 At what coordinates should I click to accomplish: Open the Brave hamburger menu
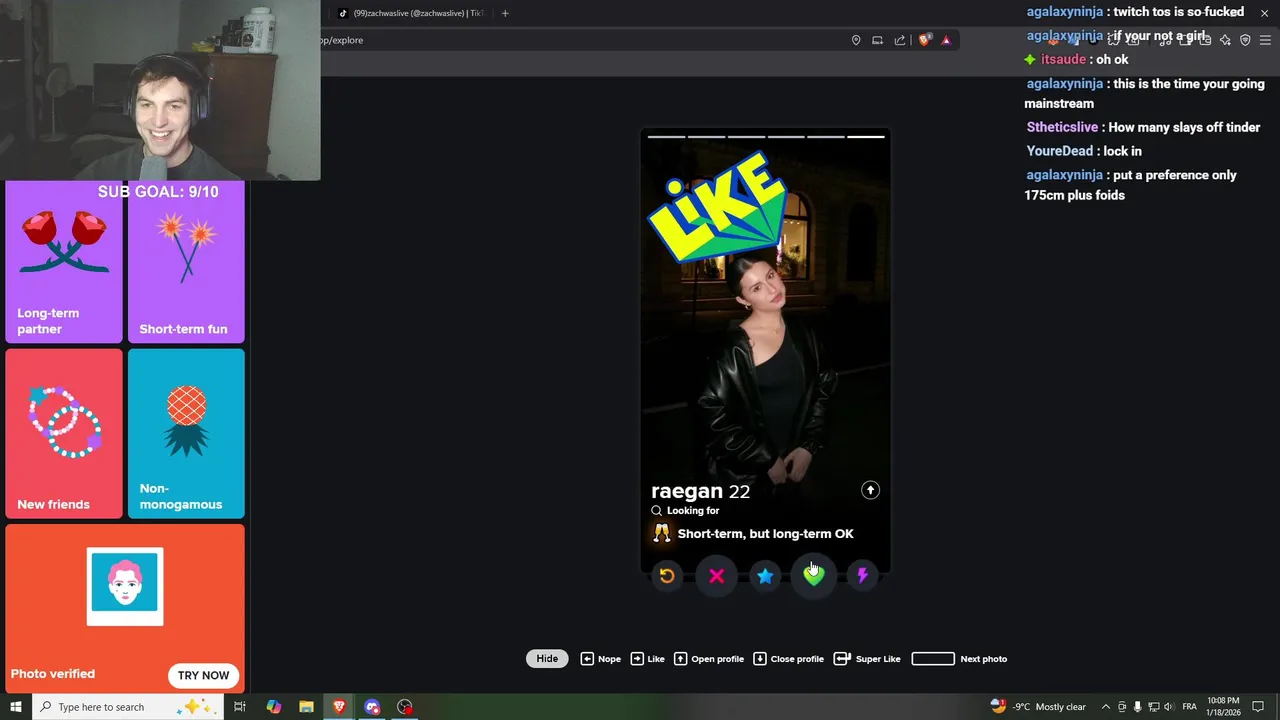coord(1265,40)
